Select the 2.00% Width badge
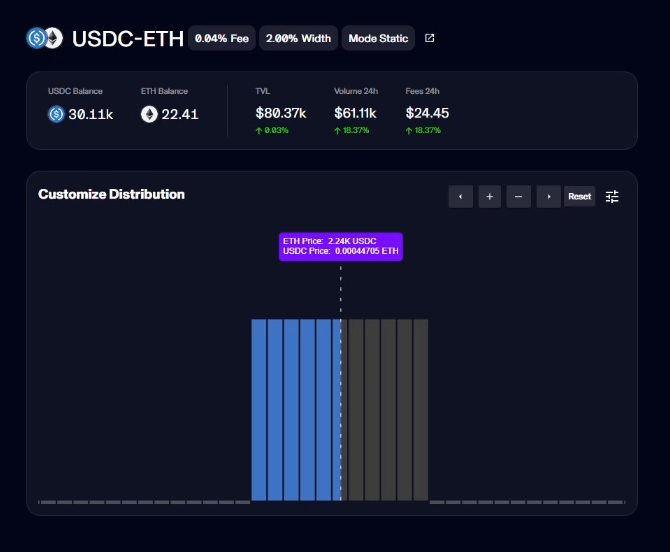The height and width of the screenshot is (552, 670). [298, 39]
